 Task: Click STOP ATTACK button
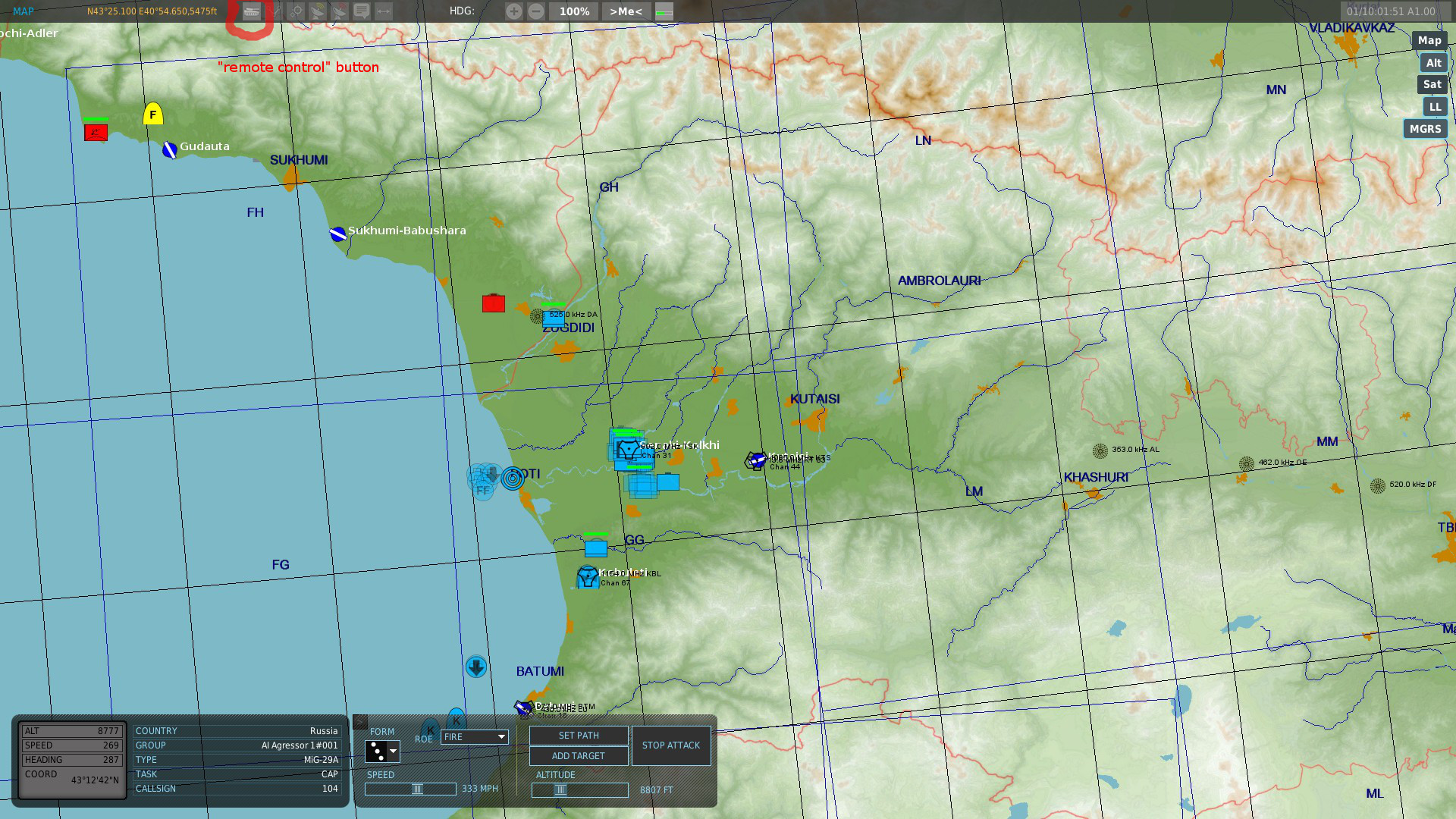click(671, 745)
